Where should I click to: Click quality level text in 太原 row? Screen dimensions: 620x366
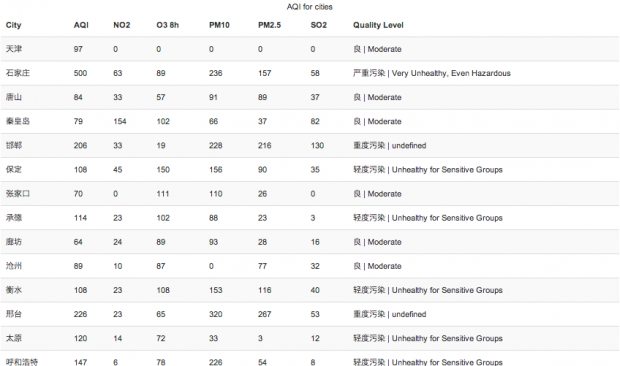(428, 338)
